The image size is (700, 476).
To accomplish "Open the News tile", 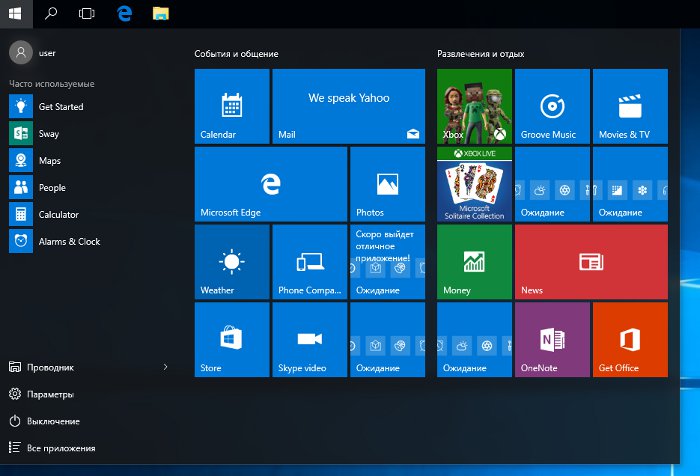I will (x=592, y=262).
